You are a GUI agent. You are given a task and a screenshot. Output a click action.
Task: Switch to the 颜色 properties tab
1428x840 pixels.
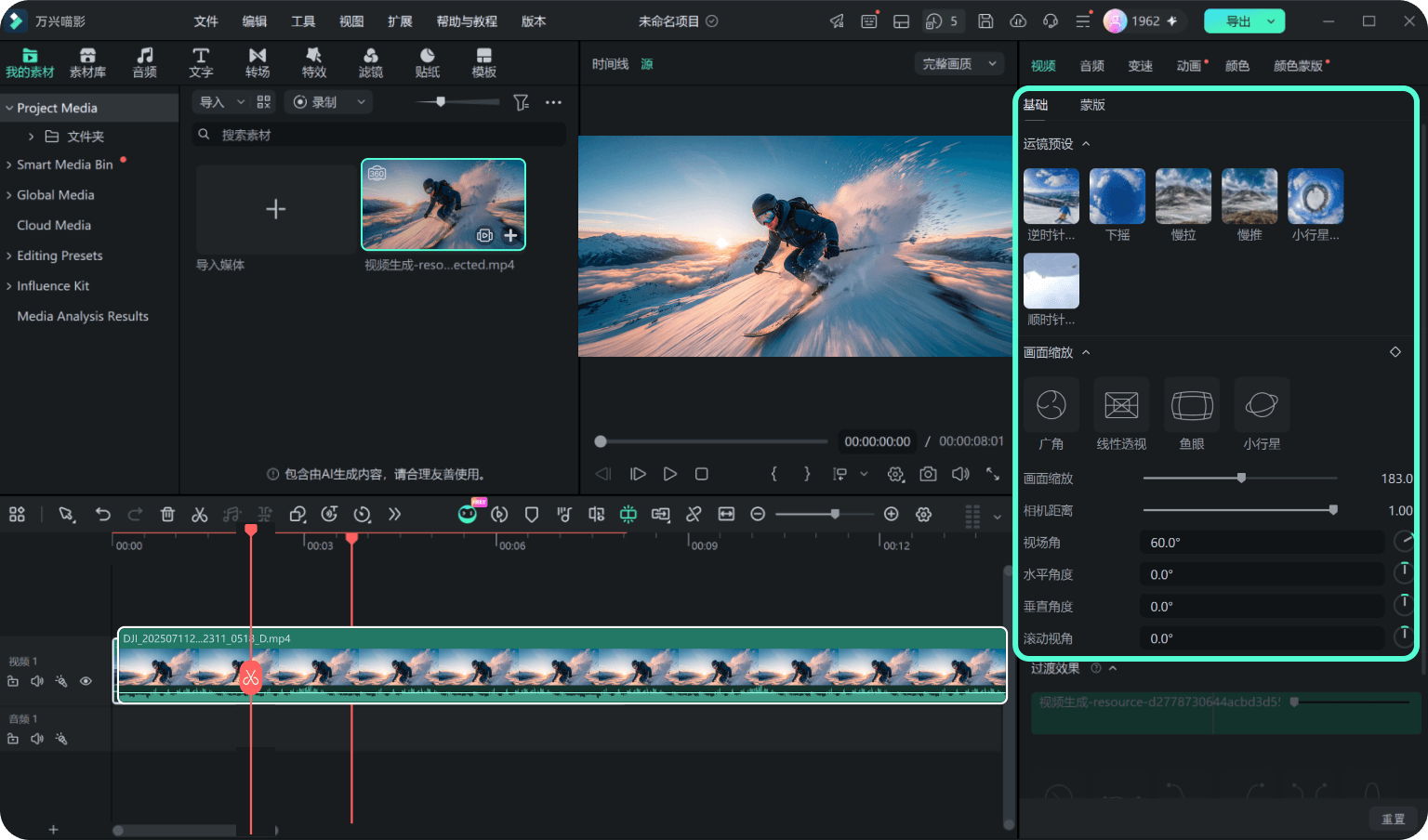1237,66
